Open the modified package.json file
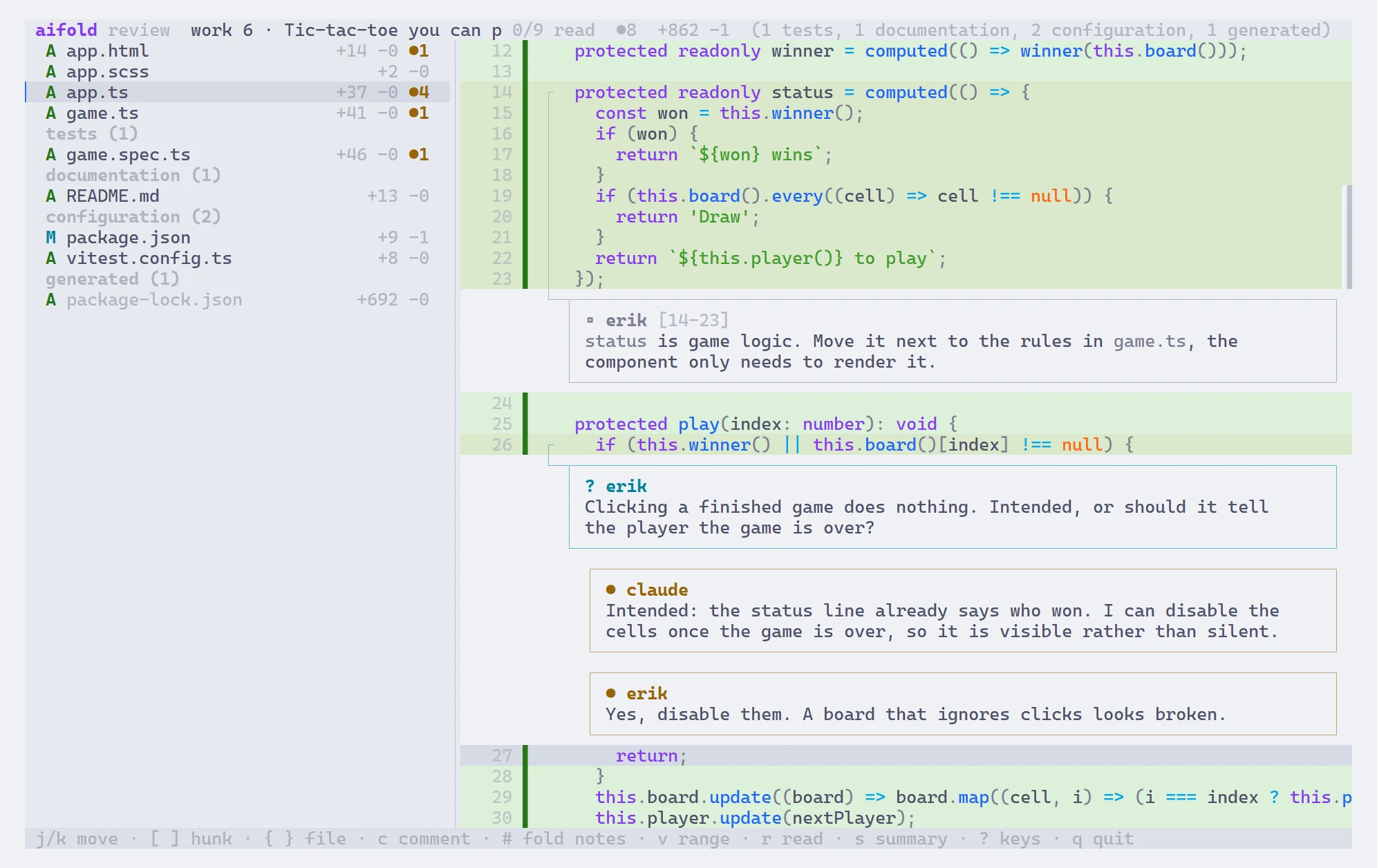Screen dimensions: 1377x868 click(237, 238)
